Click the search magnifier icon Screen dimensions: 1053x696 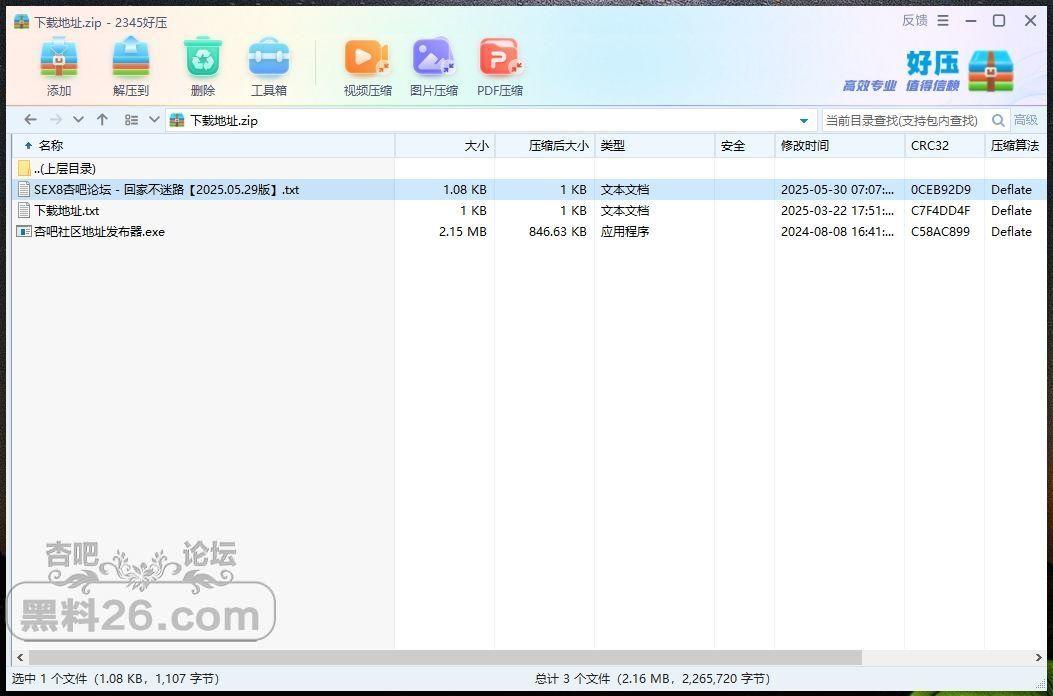pos(999,120)
